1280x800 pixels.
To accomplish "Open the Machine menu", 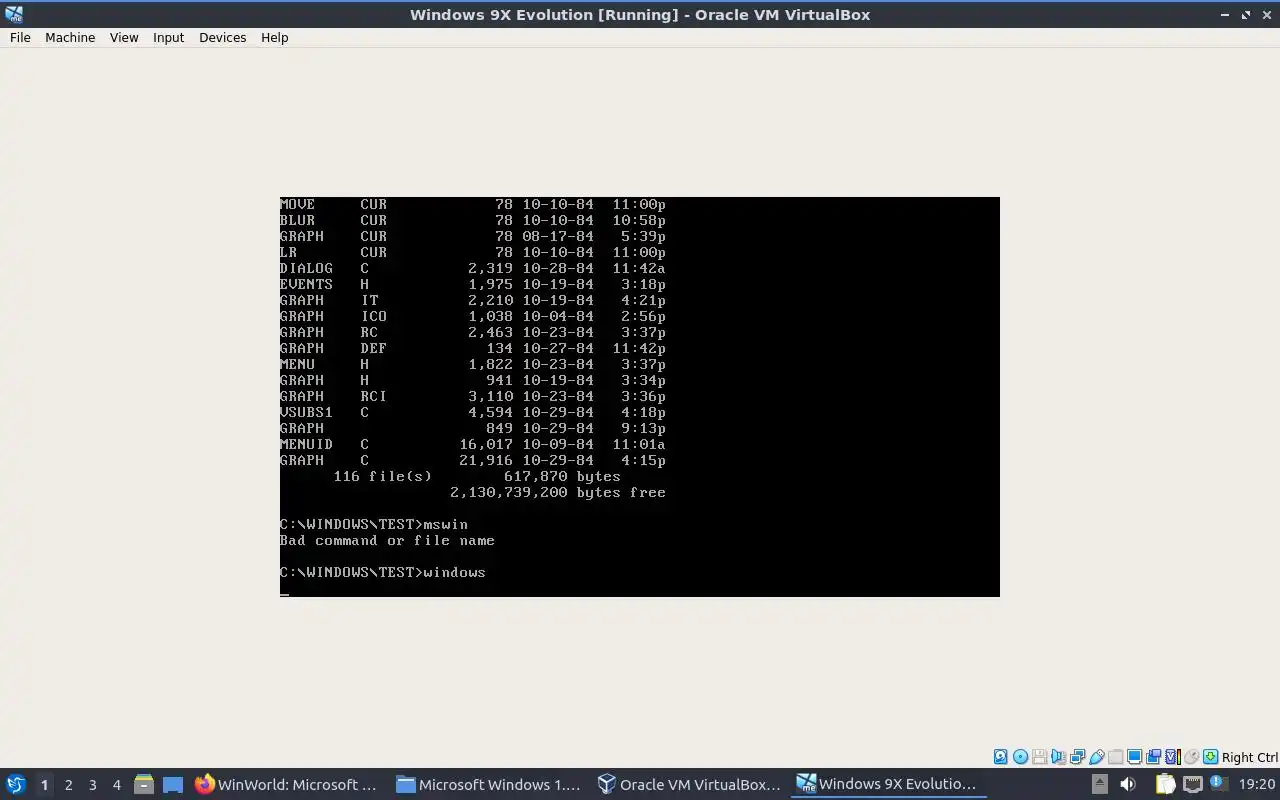I will point(70,37).
